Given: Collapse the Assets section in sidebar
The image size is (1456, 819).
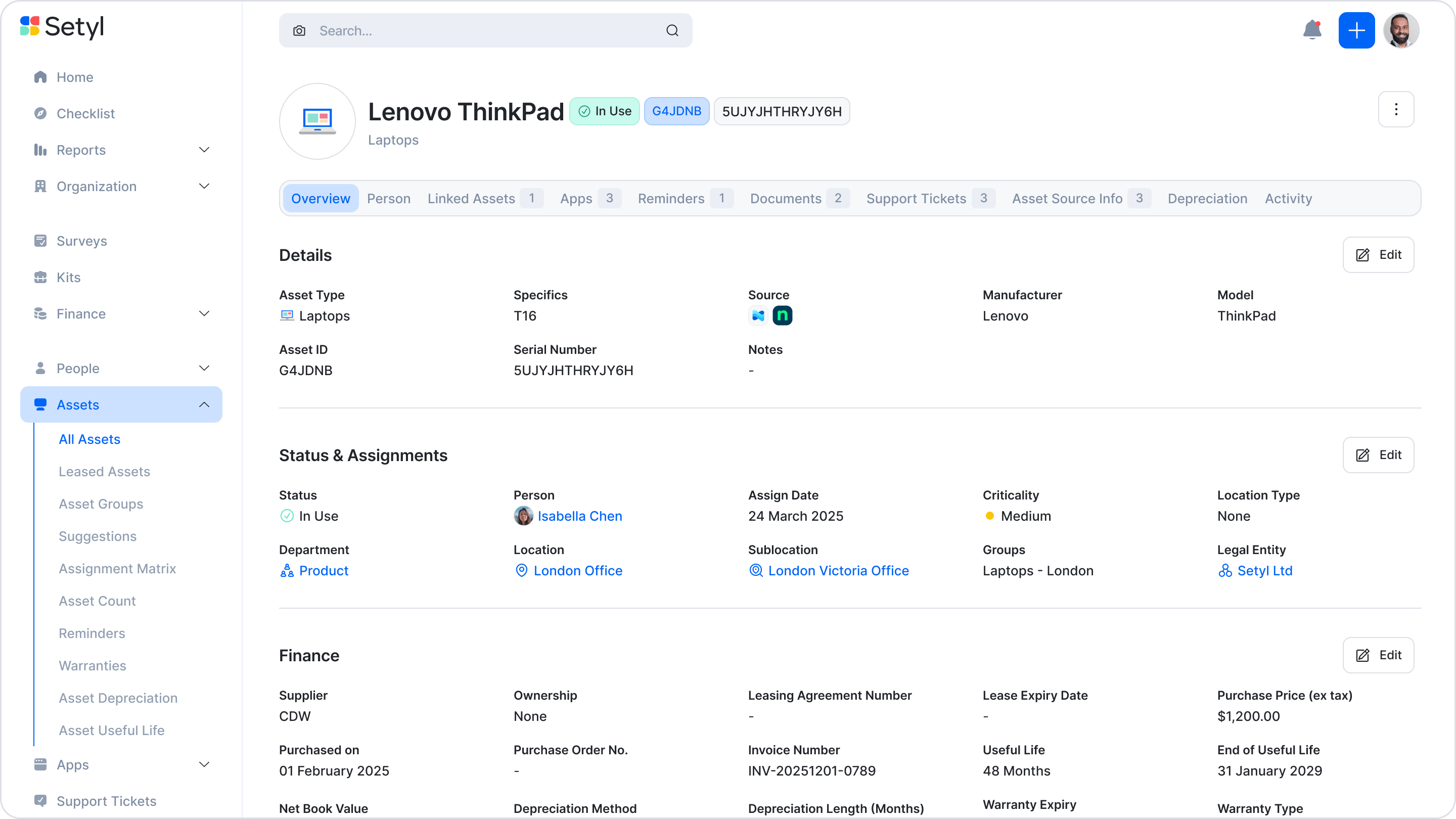Looking at the screenshot, I should pyautogui.click(x=204, y=404).
